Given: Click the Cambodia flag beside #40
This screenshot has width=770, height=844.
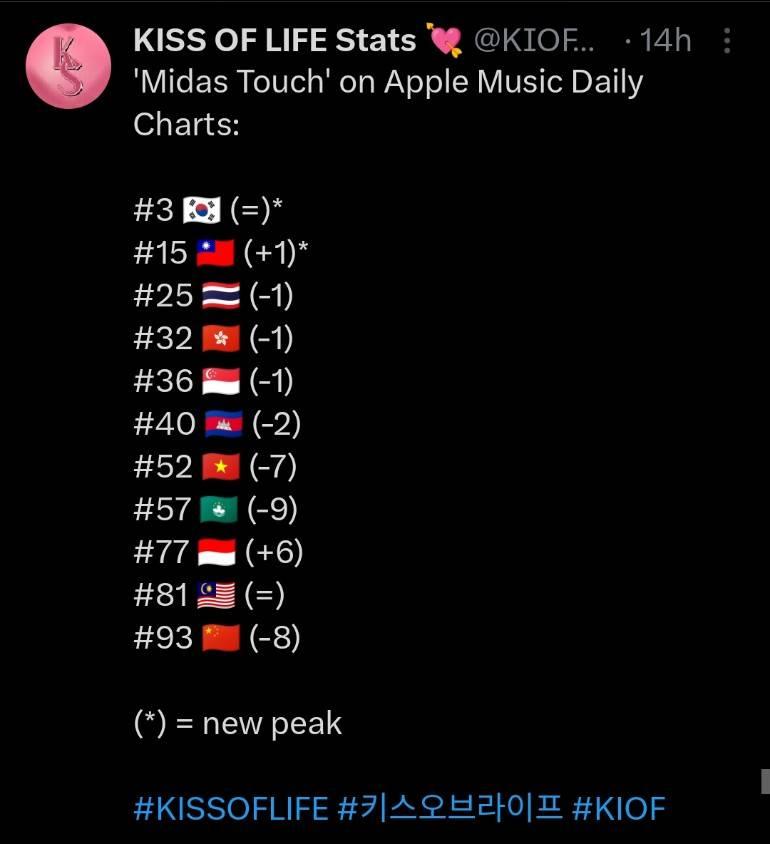Looking at the screenshot, I should point(224,424).
